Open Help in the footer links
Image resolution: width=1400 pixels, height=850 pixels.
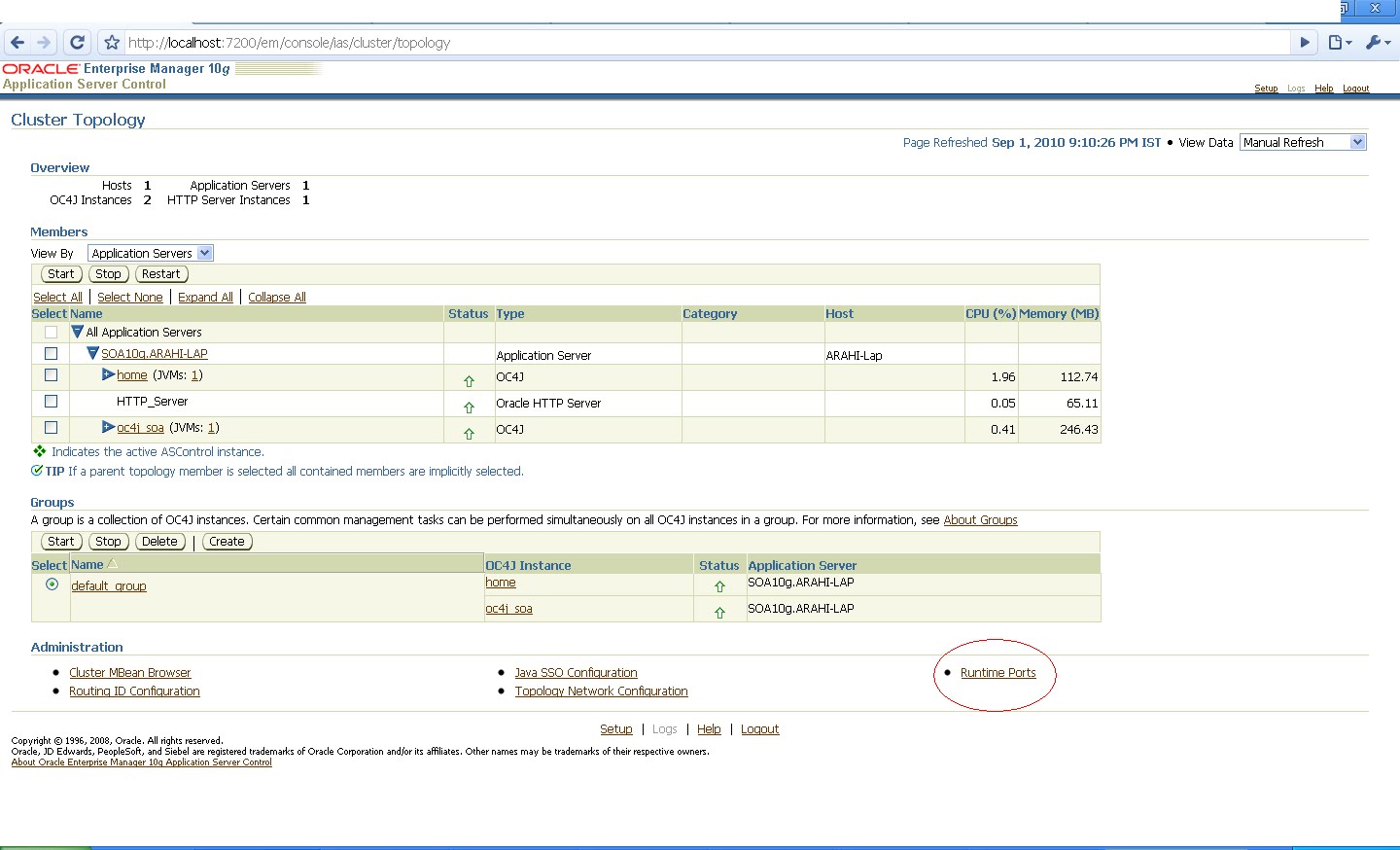click(709, 729)
